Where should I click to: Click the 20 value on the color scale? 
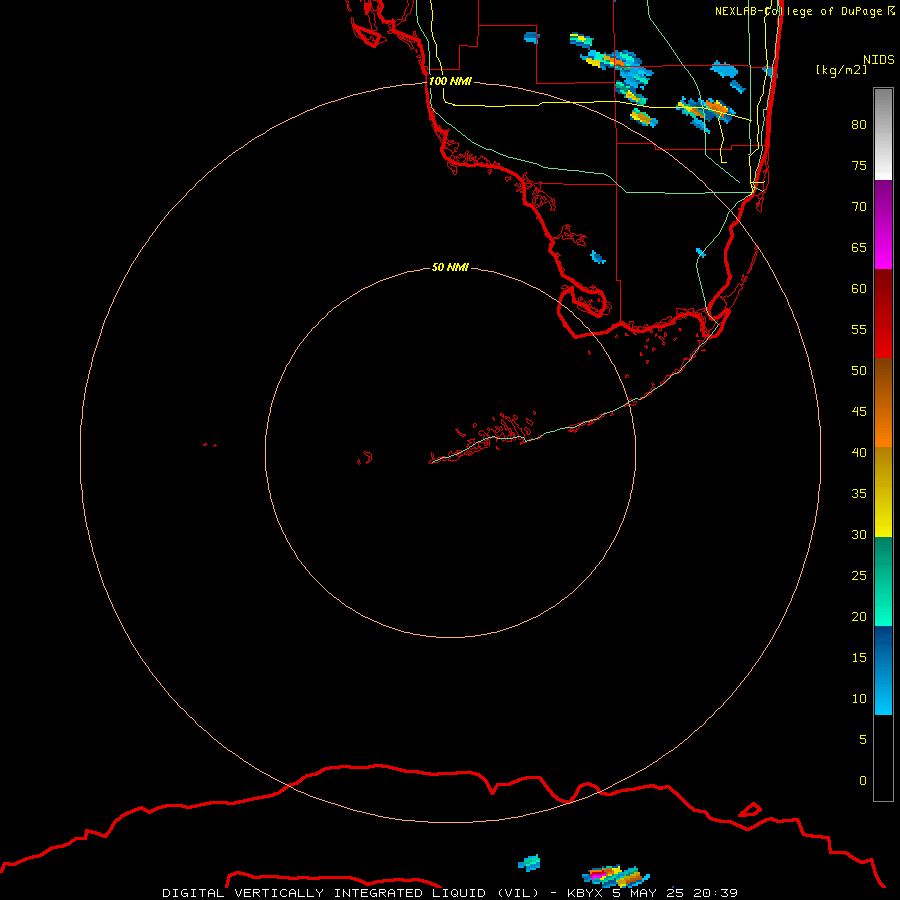pyautogui.click(x=859, y=616)
